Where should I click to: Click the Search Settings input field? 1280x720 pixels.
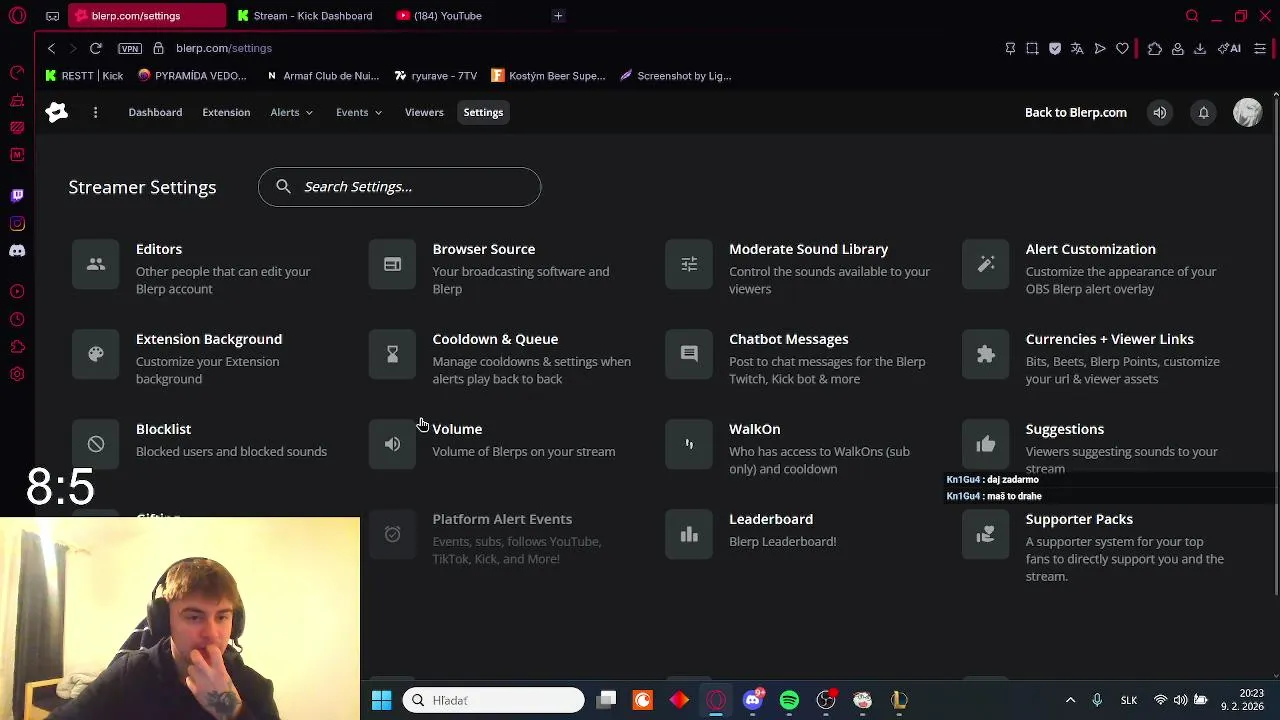pyautogui.click(x=399, y=187)
